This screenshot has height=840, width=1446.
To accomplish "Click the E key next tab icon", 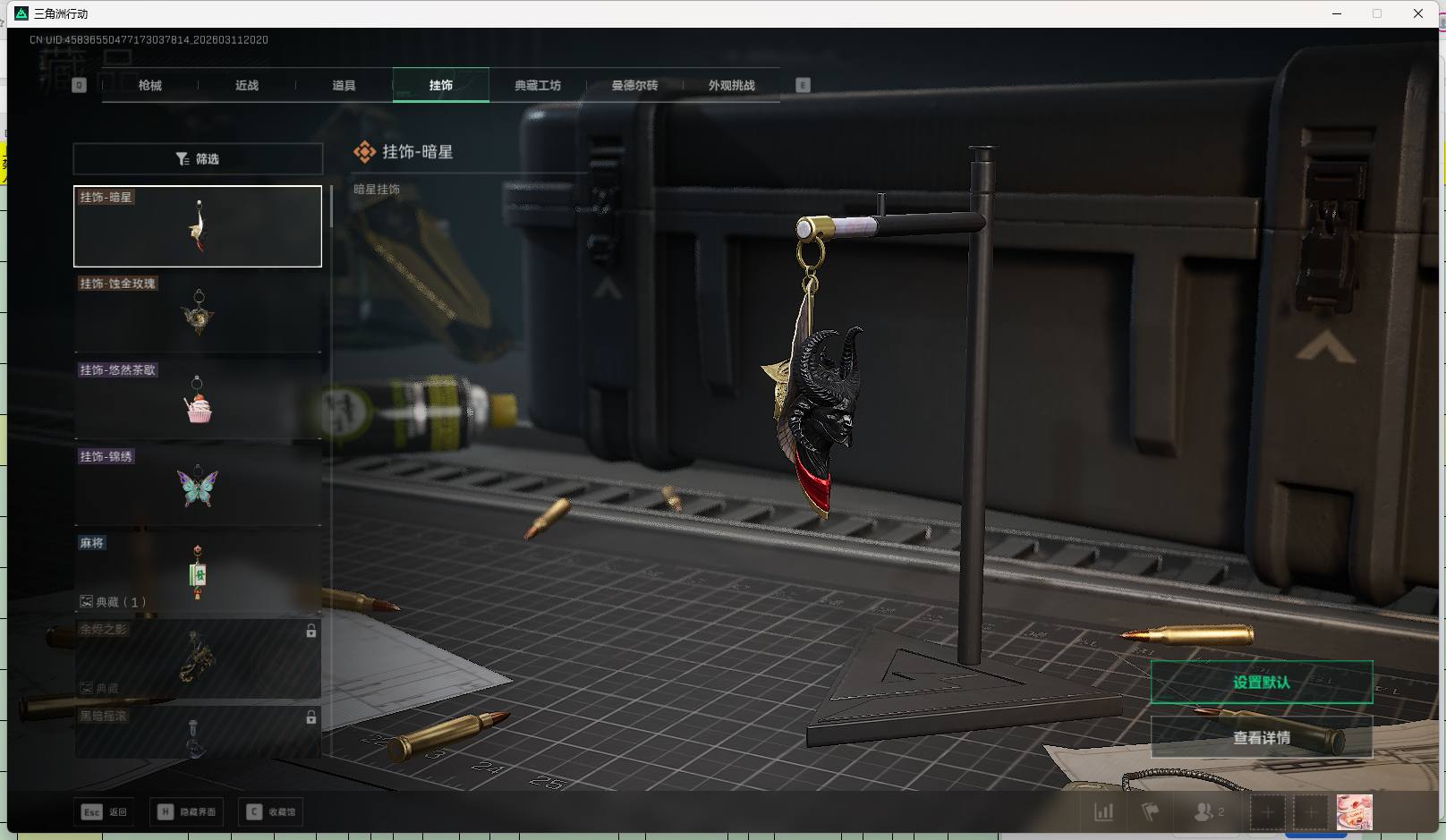I will click(x=803, y=85).
